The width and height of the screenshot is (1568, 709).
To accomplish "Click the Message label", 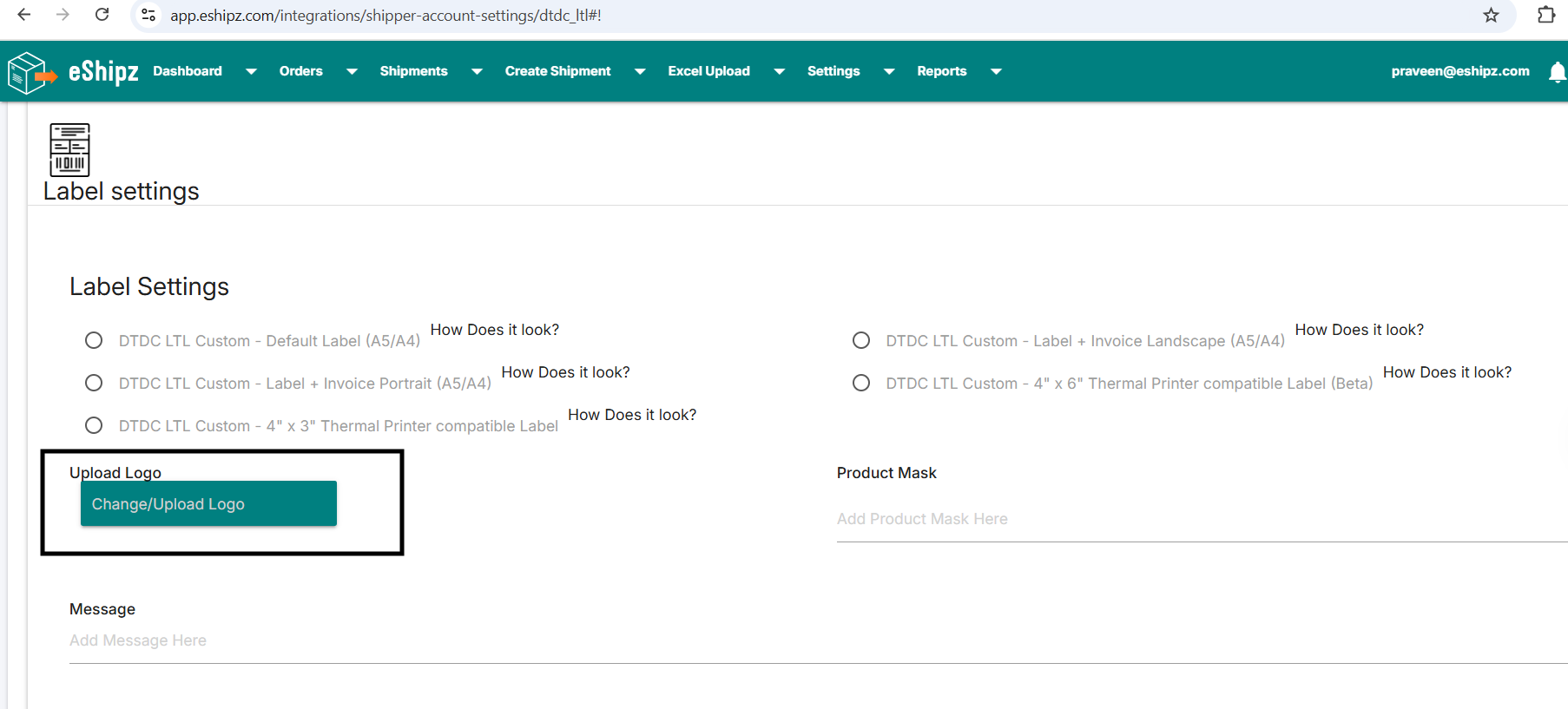I will pyautogui.click(x=102, y=609).
